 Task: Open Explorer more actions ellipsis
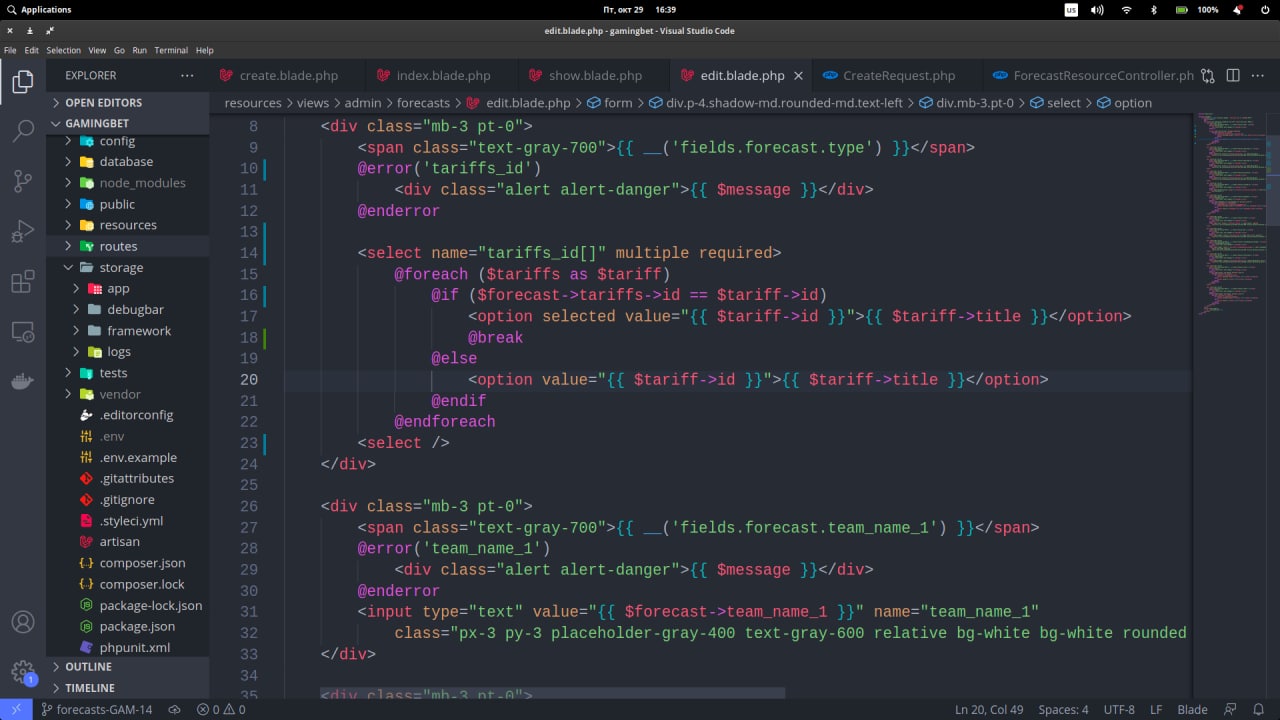[187, 75]
